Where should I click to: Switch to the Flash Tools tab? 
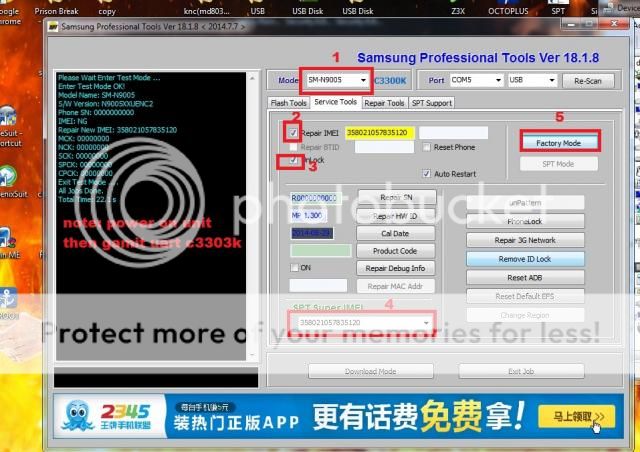[288, 102]
